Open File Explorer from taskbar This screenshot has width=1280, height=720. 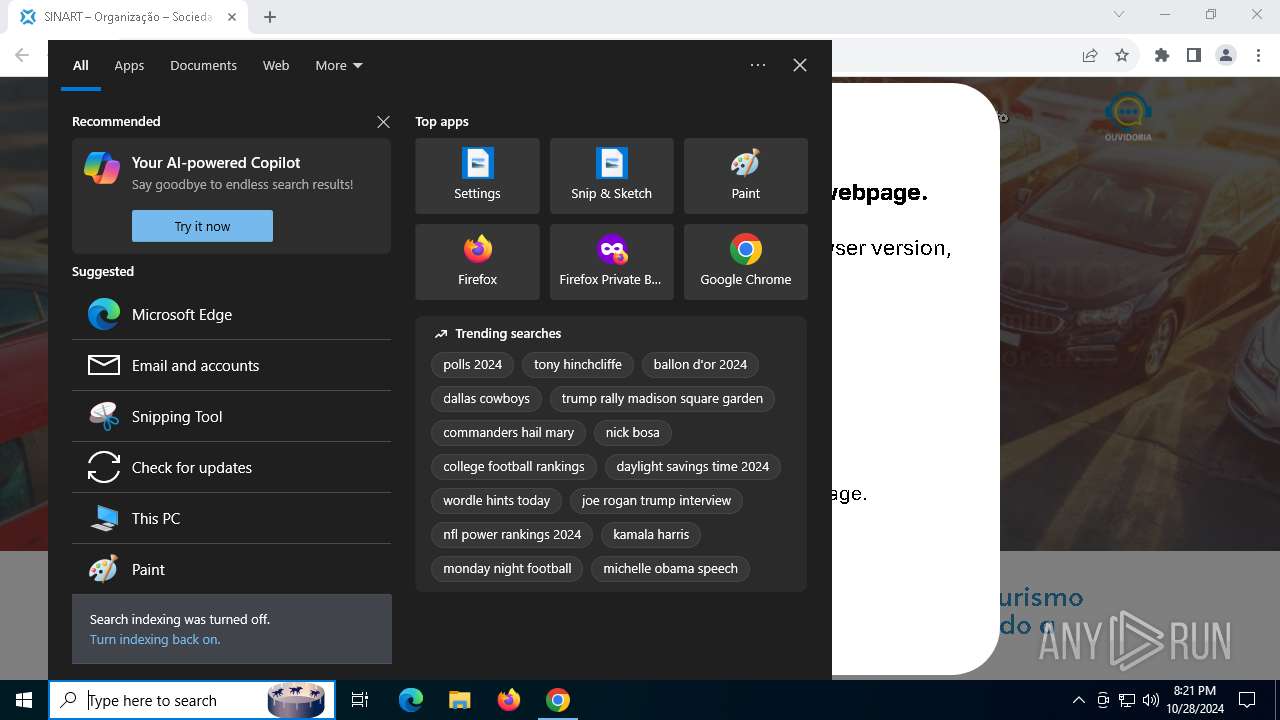click(459, 700)
